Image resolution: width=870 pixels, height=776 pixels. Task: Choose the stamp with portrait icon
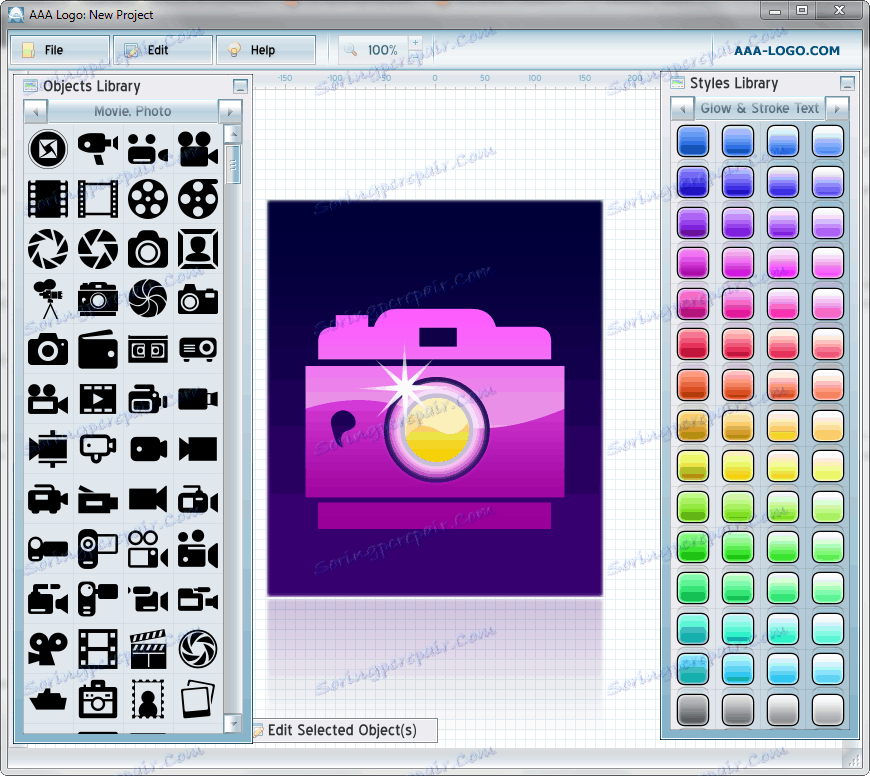tap(148, 699)
